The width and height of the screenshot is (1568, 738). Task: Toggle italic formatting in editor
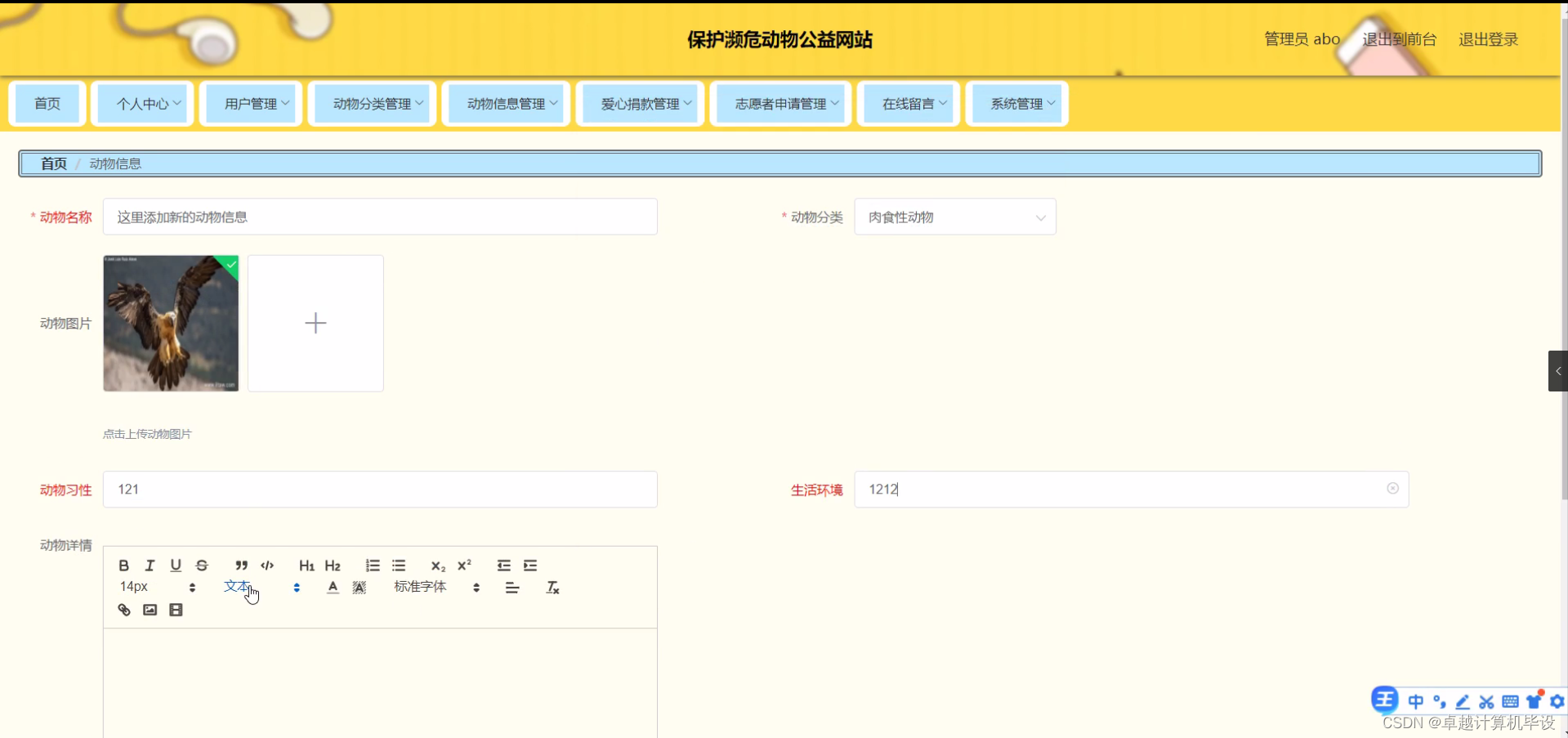[150, 566]
